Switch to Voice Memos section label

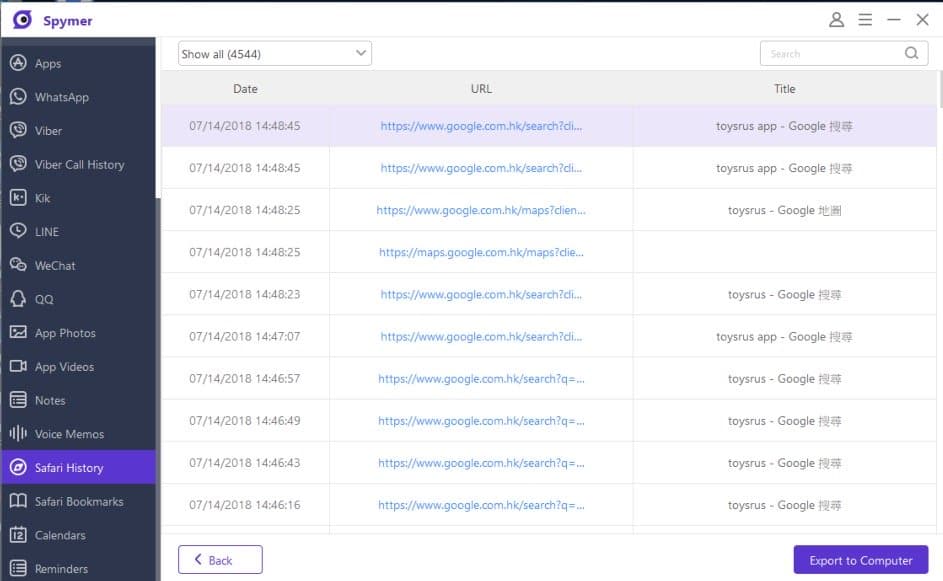coord(69,434)
